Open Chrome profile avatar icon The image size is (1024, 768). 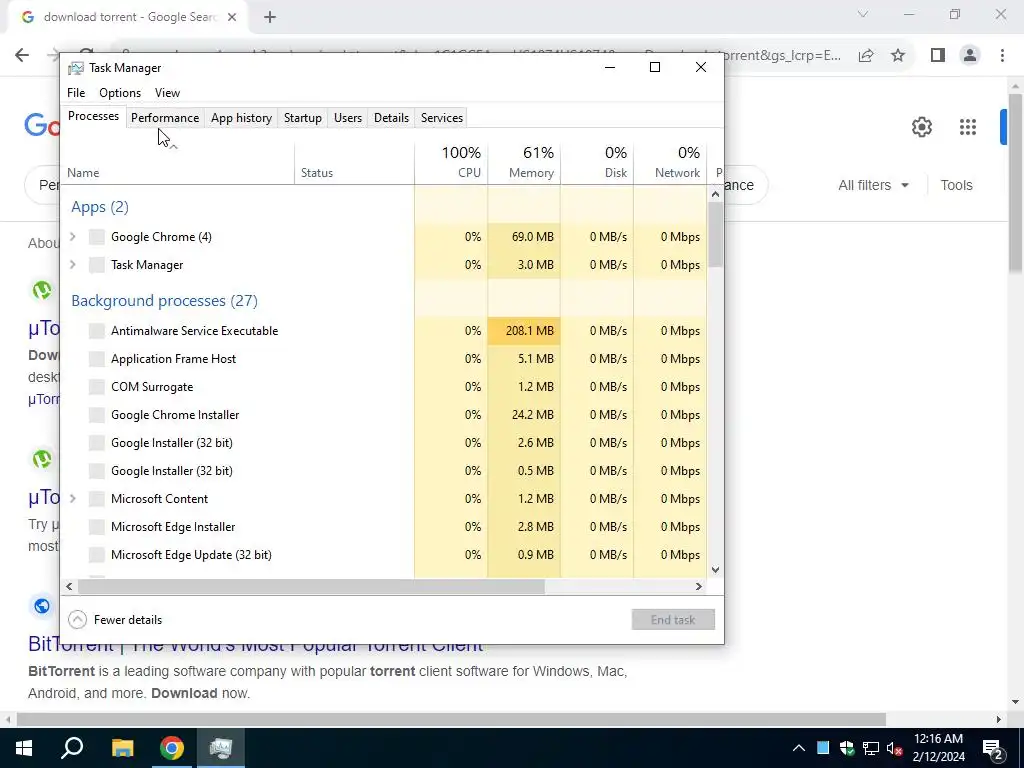970,56
